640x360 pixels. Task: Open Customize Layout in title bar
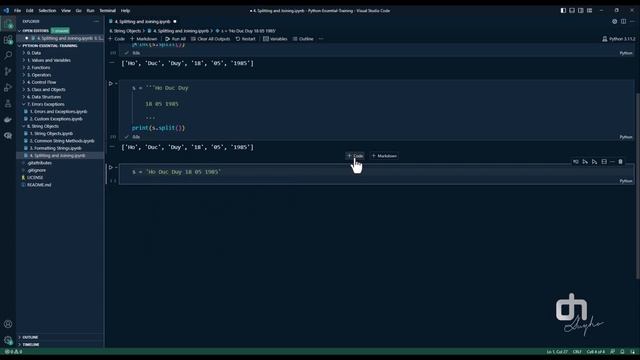coord(589,11)
